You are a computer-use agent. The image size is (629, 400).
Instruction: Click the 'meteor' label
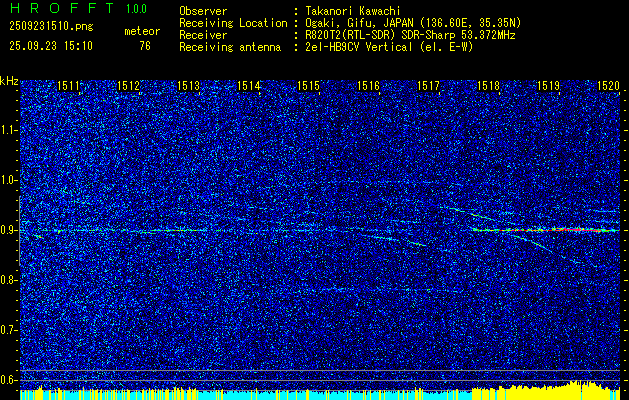tap(142, 31)
